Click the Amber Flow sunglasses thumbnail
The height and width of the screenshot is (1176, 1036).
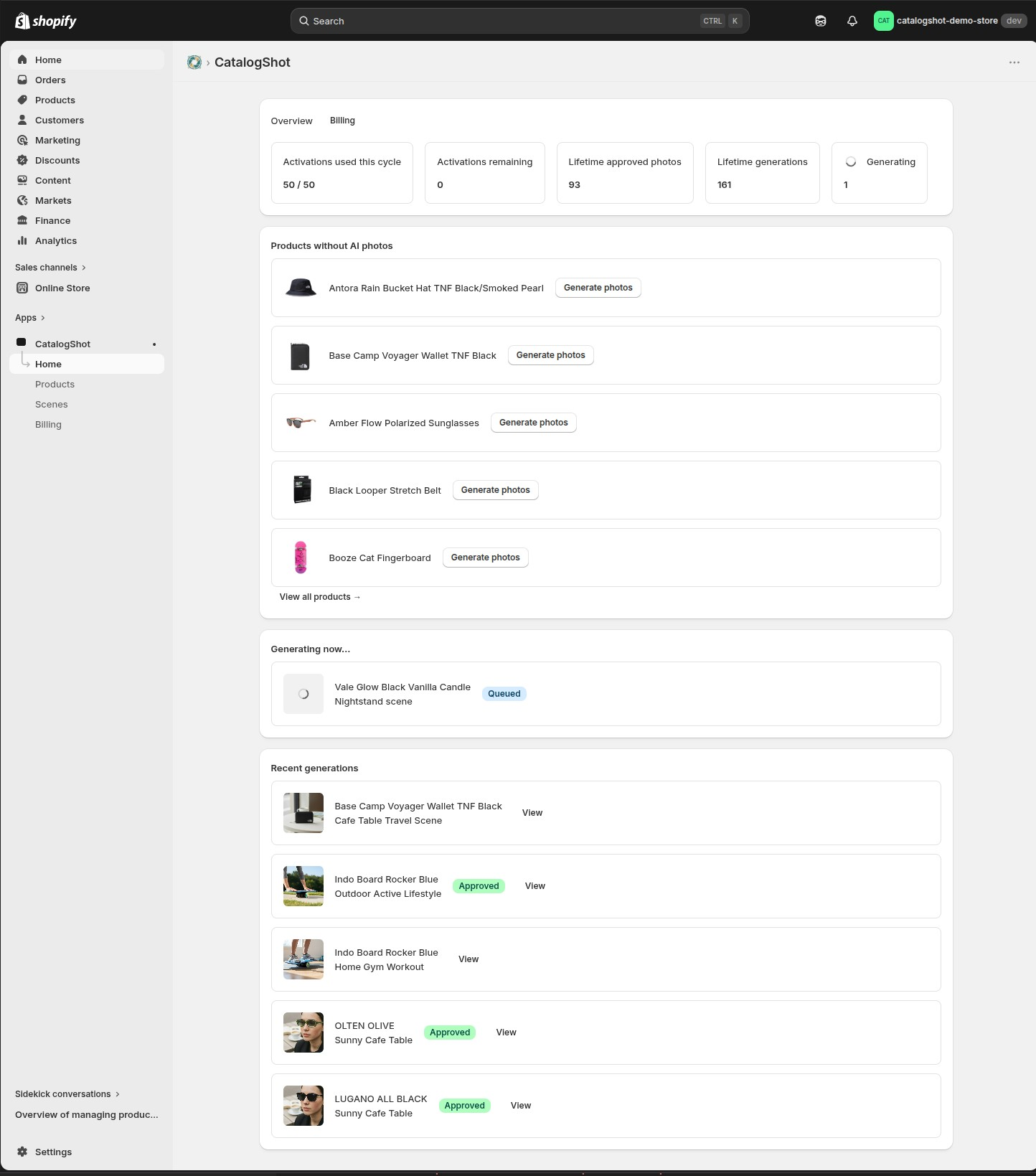click(x=301, y=423)
